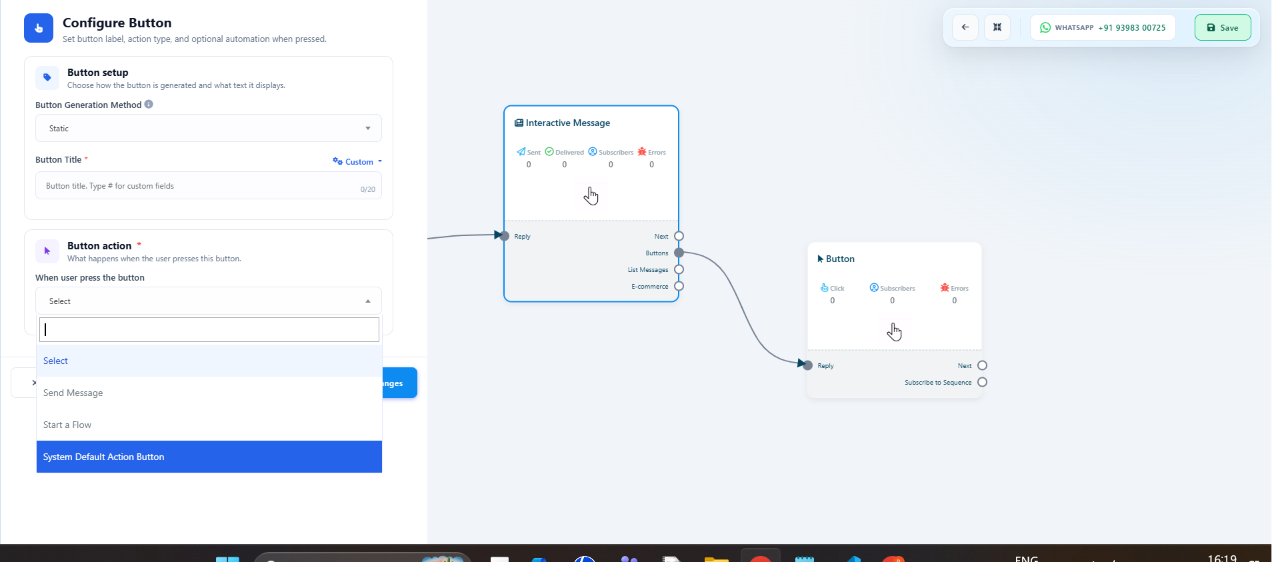Click the Subscribers icon in Interactive Message node
1272x562 pixels.
[x=592, y=152]
